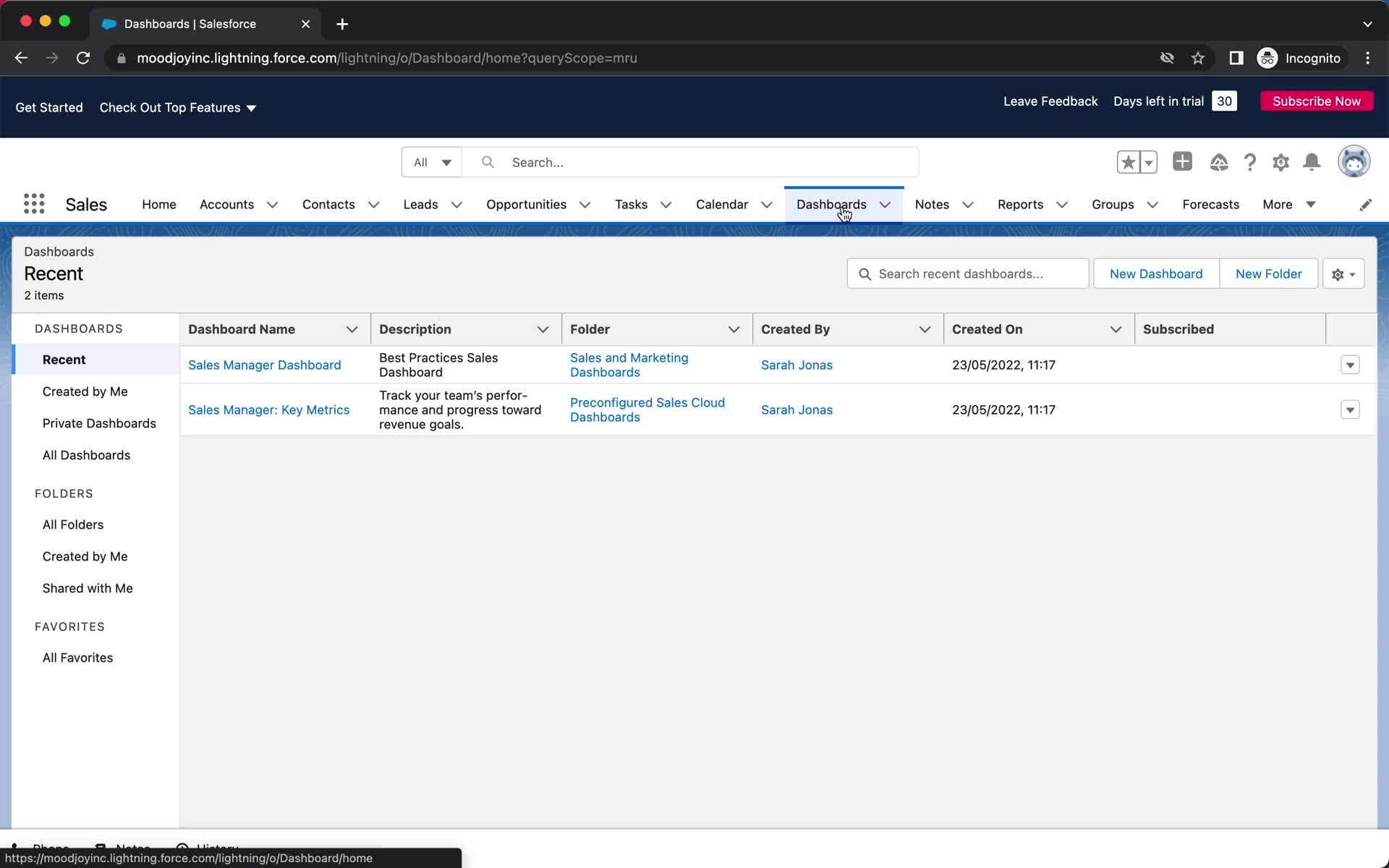The width and height of the screenshot is (1389, 868).
Task: Click the New Folder button
Action: click(x=1268, y=273)
